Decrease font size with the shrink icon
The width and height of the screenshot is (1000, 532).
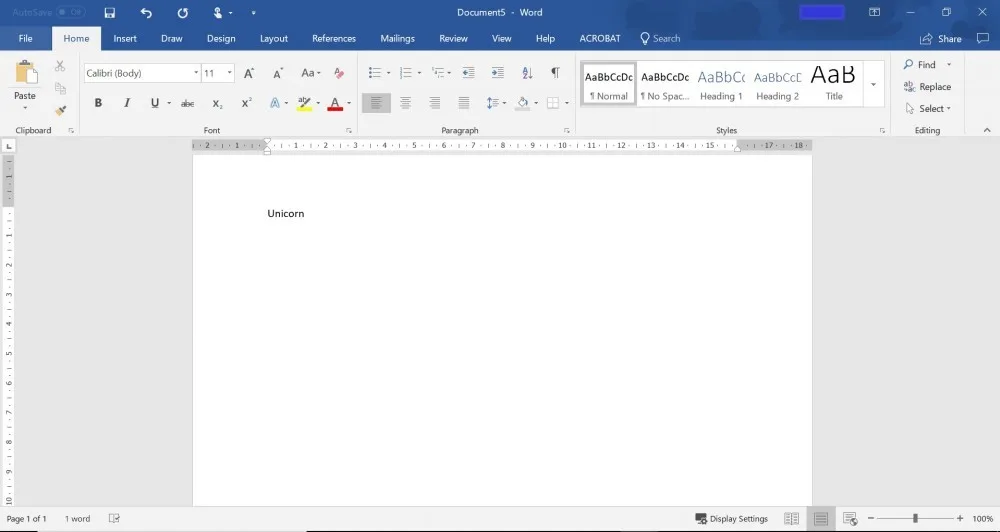pos(278,73)
